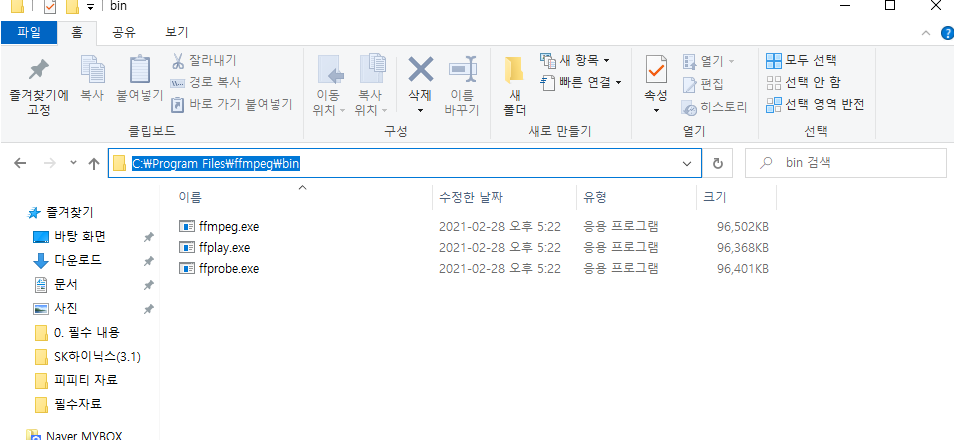Create a 새 폴더 (new folder)
The image size is (954, 440).
coord(515,86)
